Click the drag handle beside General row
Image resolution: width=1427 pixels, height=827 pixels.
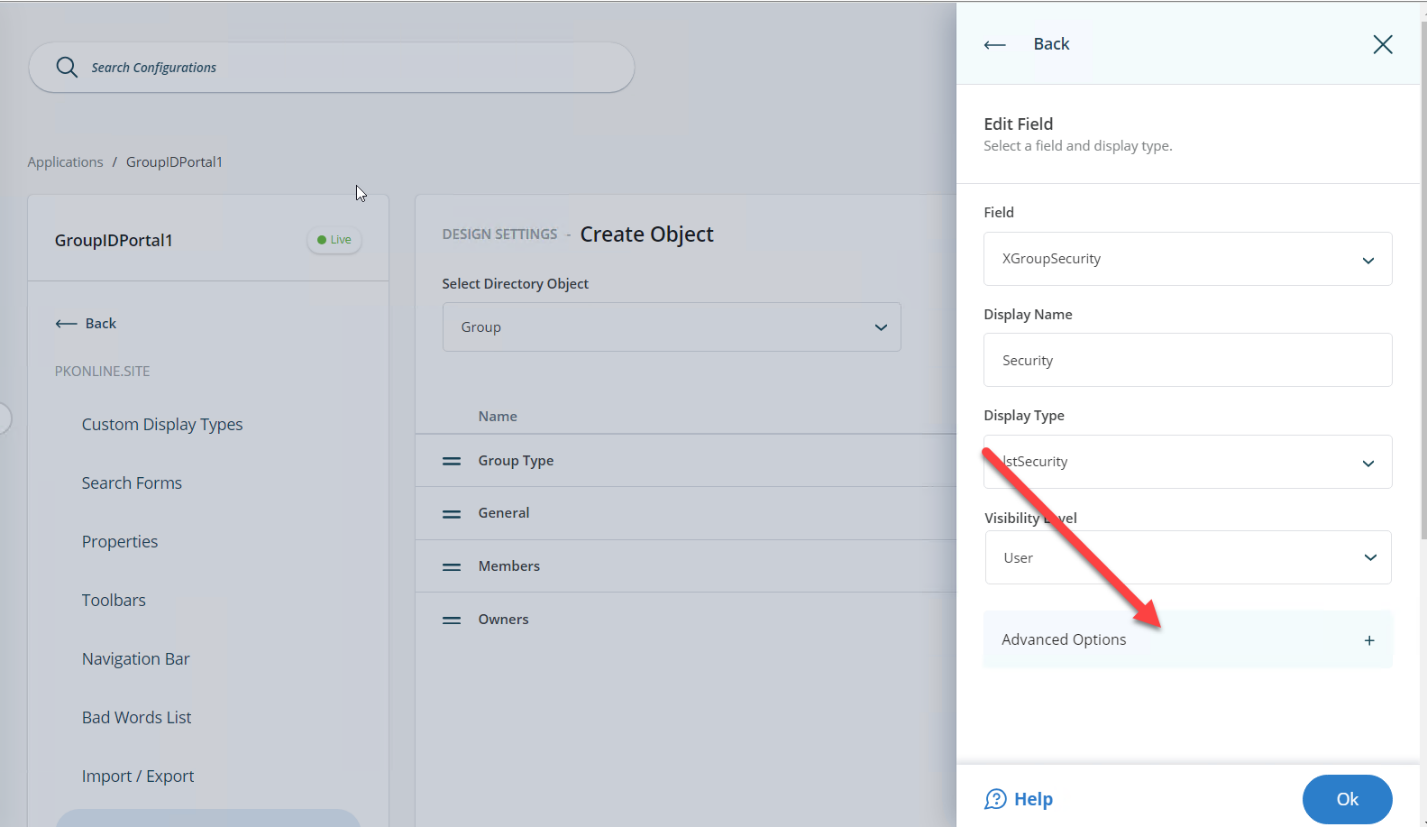coord(451,512)
